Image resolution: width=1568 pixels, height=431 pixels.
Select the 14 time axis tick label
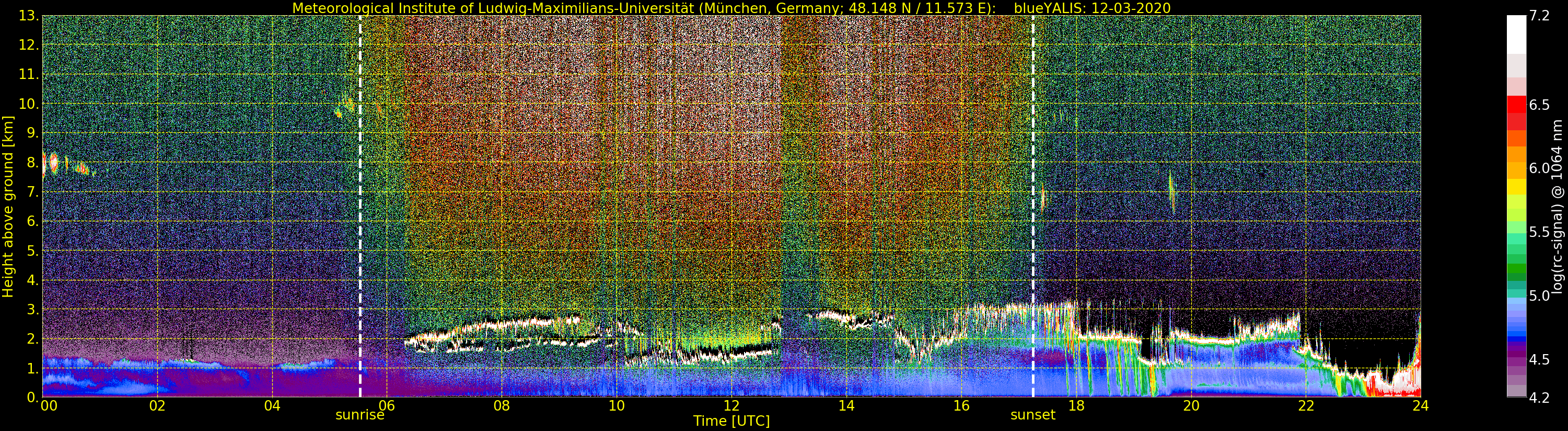tap(846, 406)
